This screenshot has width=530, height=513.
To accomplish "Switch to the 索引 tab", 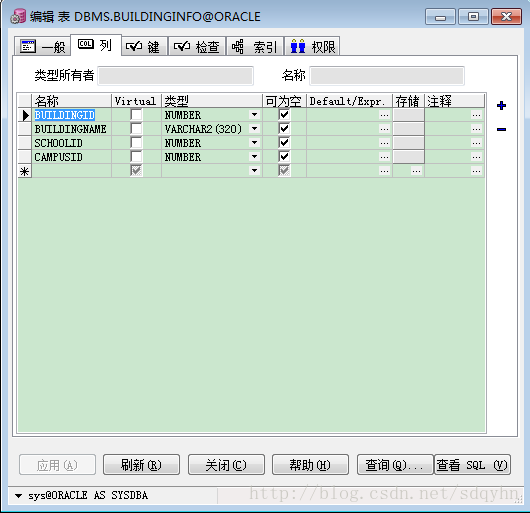I will [x=255, y=46].
